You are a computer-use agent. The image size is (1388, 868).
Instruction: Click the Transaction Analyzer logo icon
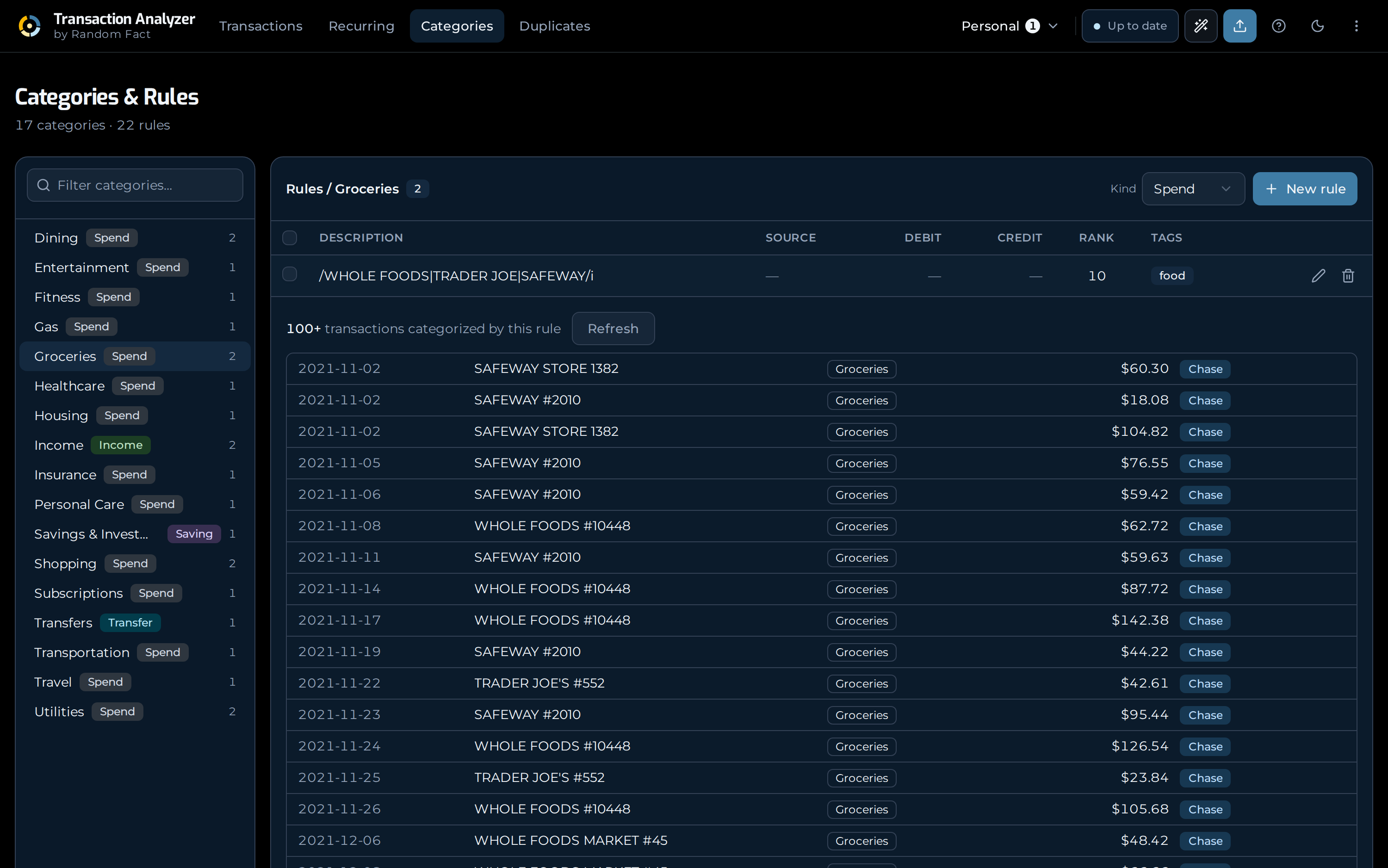(29, 26)
